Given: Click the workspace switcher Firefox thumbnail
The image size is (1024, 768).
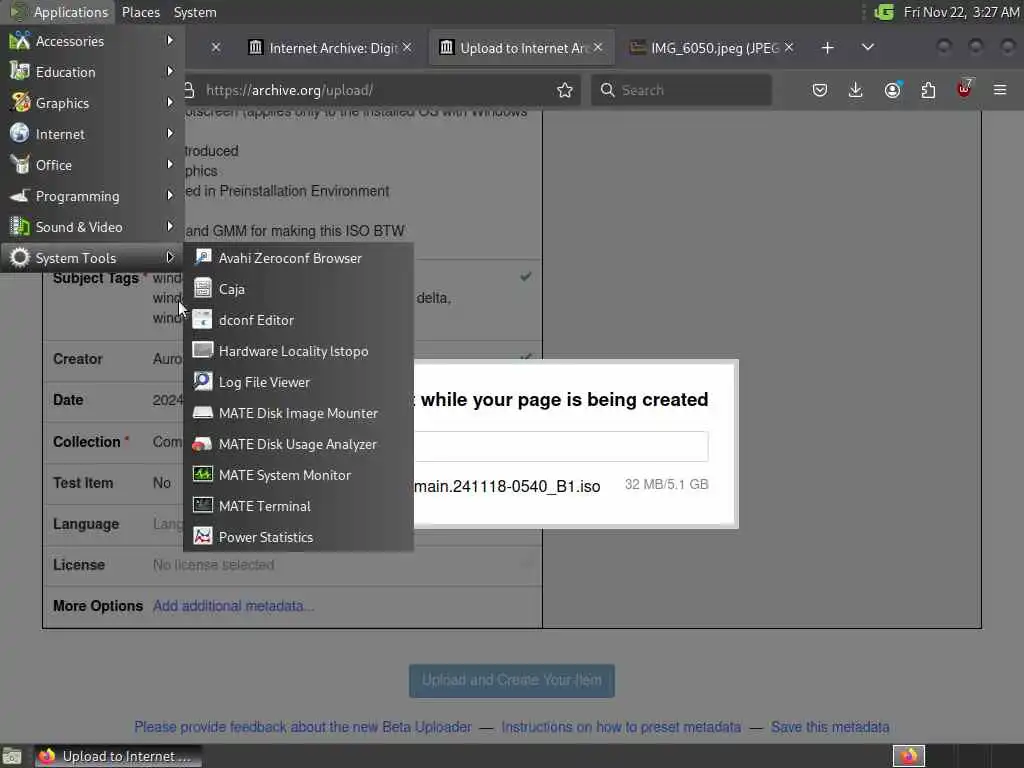Looking at the screenshot, I should pyautogui.click(x=908, y=756).
